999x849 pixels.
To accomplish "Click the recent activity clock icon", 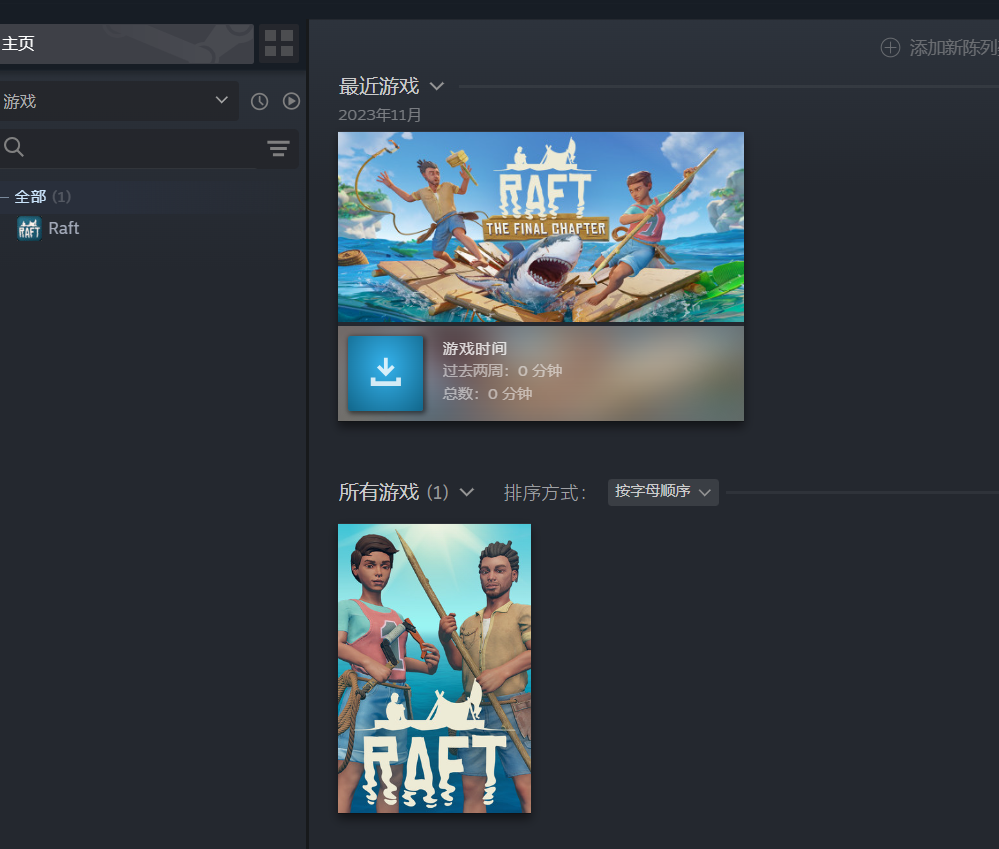I will pos(259,101).
